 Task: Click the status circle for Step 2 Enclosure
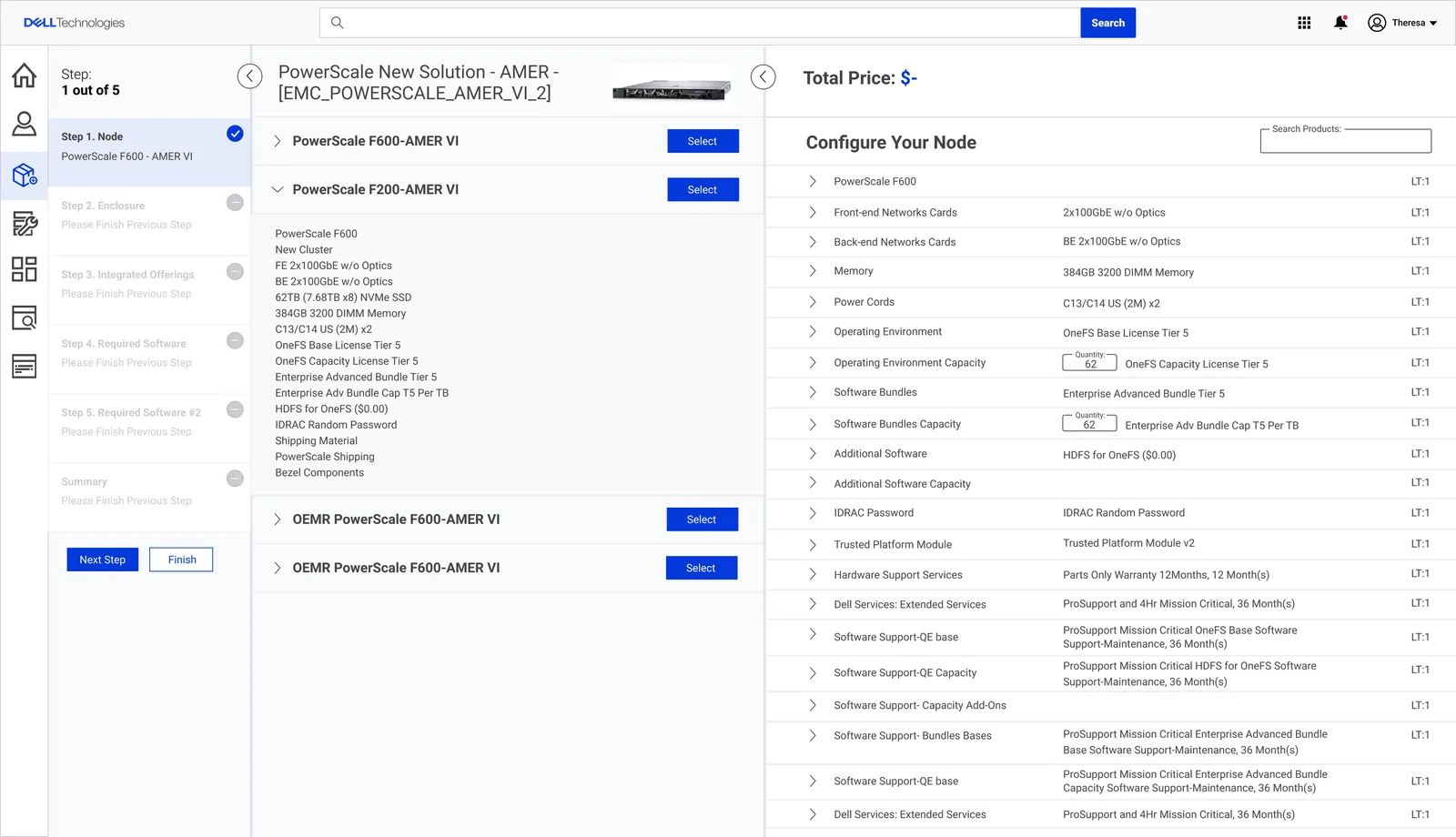click(235, 202)
